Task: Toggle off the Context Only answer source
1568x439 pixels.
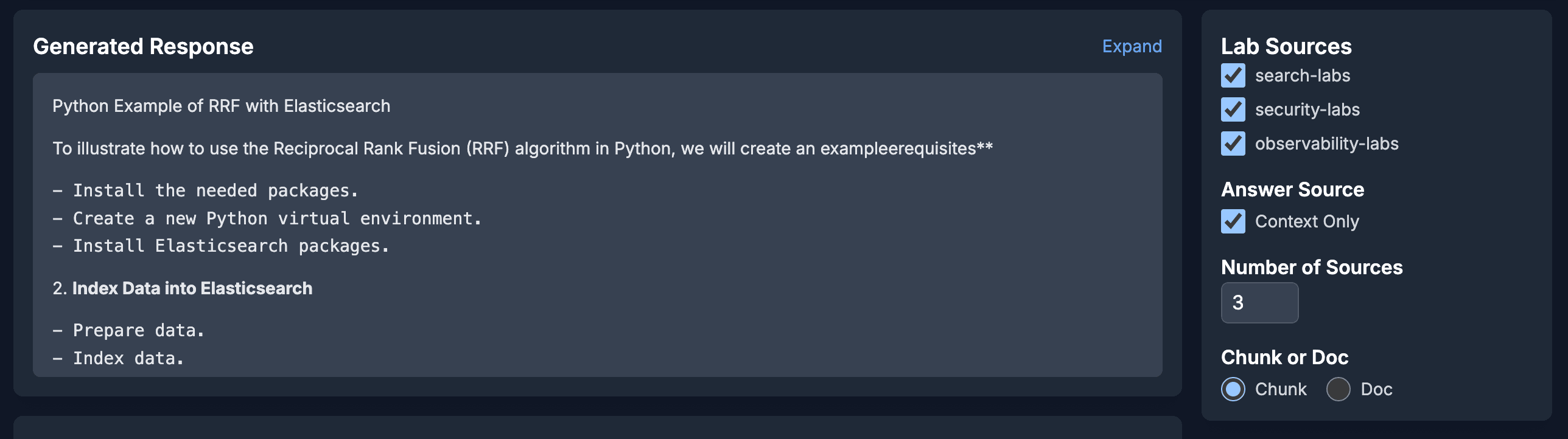Action: pyautogui.click(x=1233, y=222)
